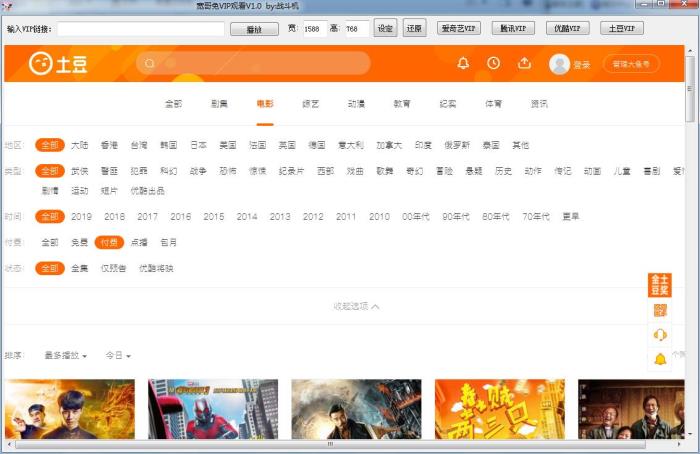
Task: Select 免费 payment filter
Action: click(x=79, y=242)
